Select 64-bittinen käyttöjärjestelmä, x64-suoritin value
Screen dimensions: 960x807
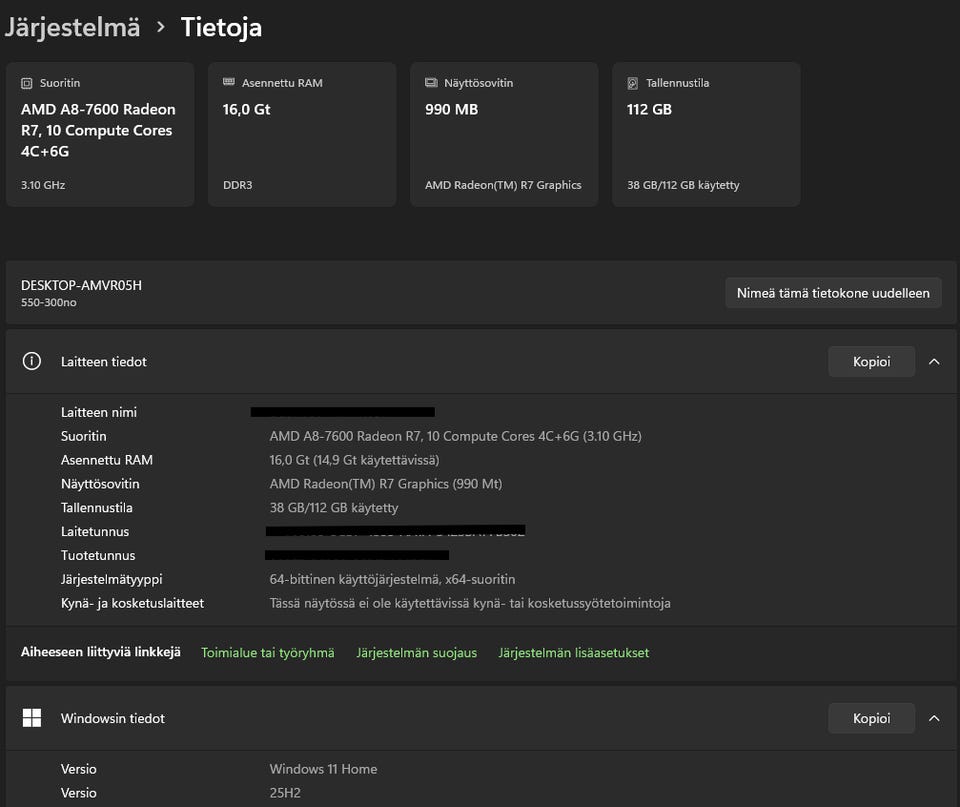pos(392,579)
